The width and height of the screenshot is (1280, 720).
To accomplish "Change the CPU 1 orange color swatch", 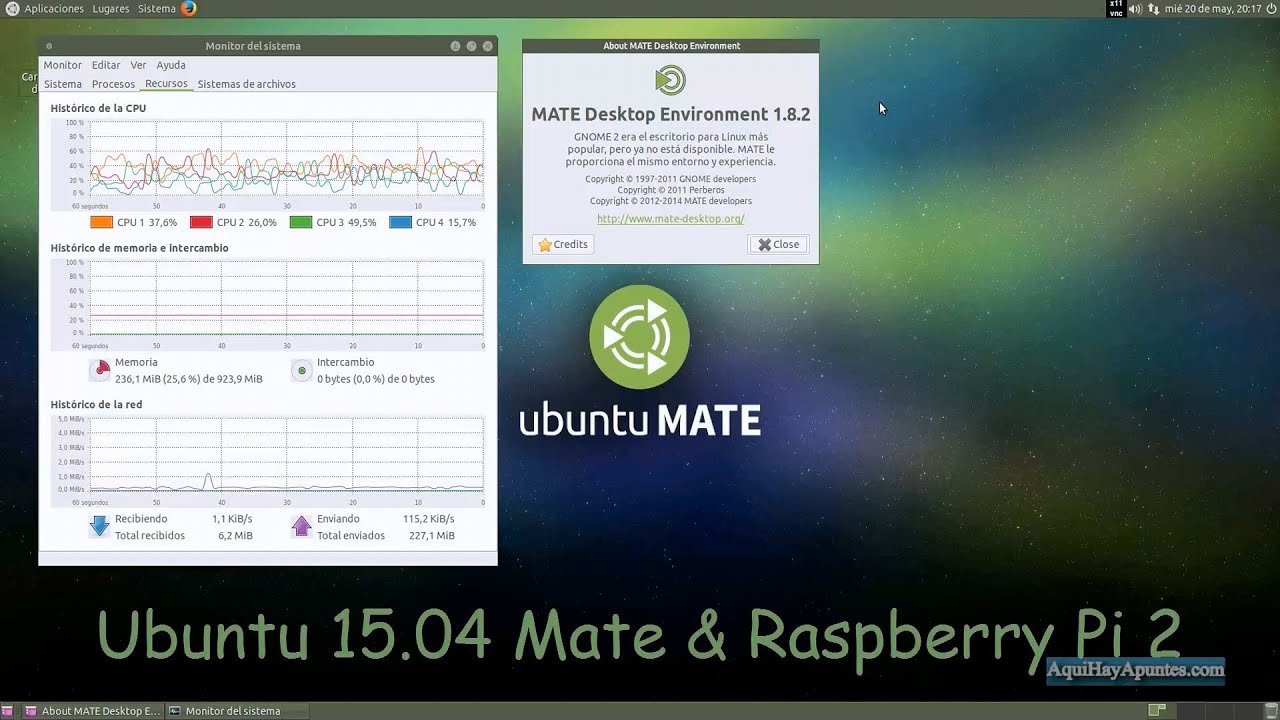I will (101, 222).
